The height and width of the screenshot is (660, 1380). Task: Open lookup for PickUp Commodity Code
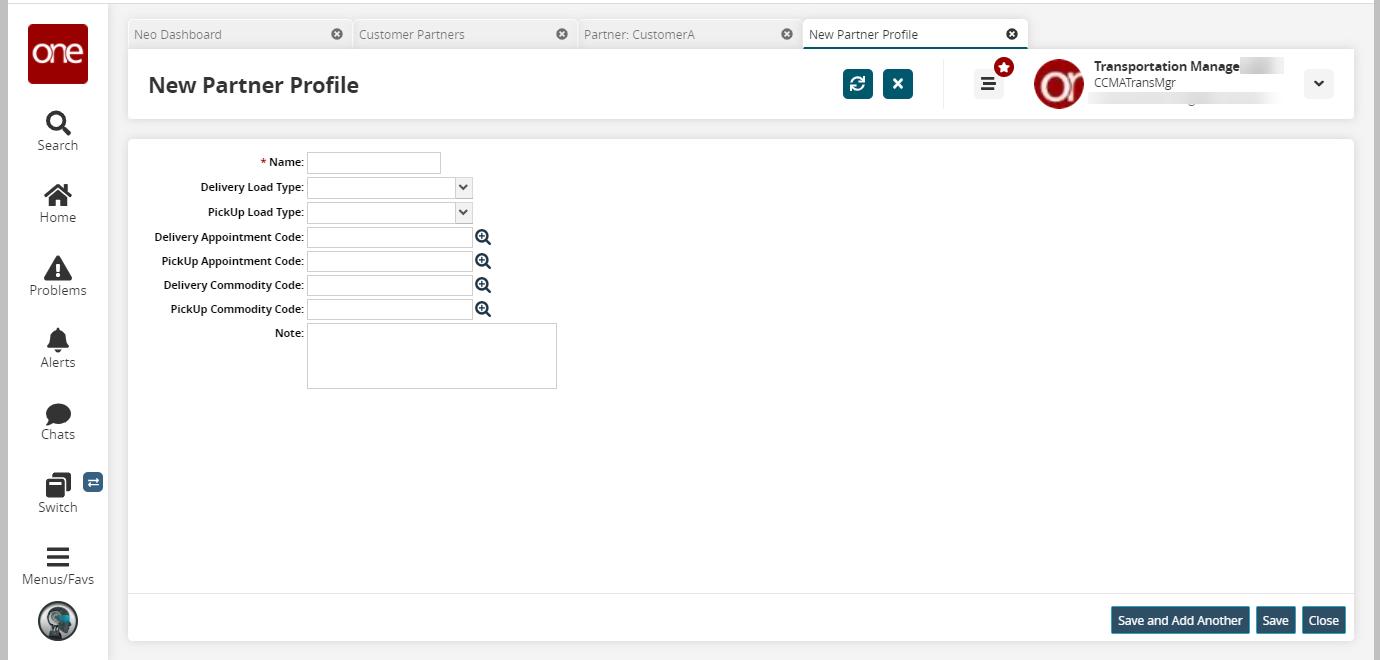(x=483, y=309)
